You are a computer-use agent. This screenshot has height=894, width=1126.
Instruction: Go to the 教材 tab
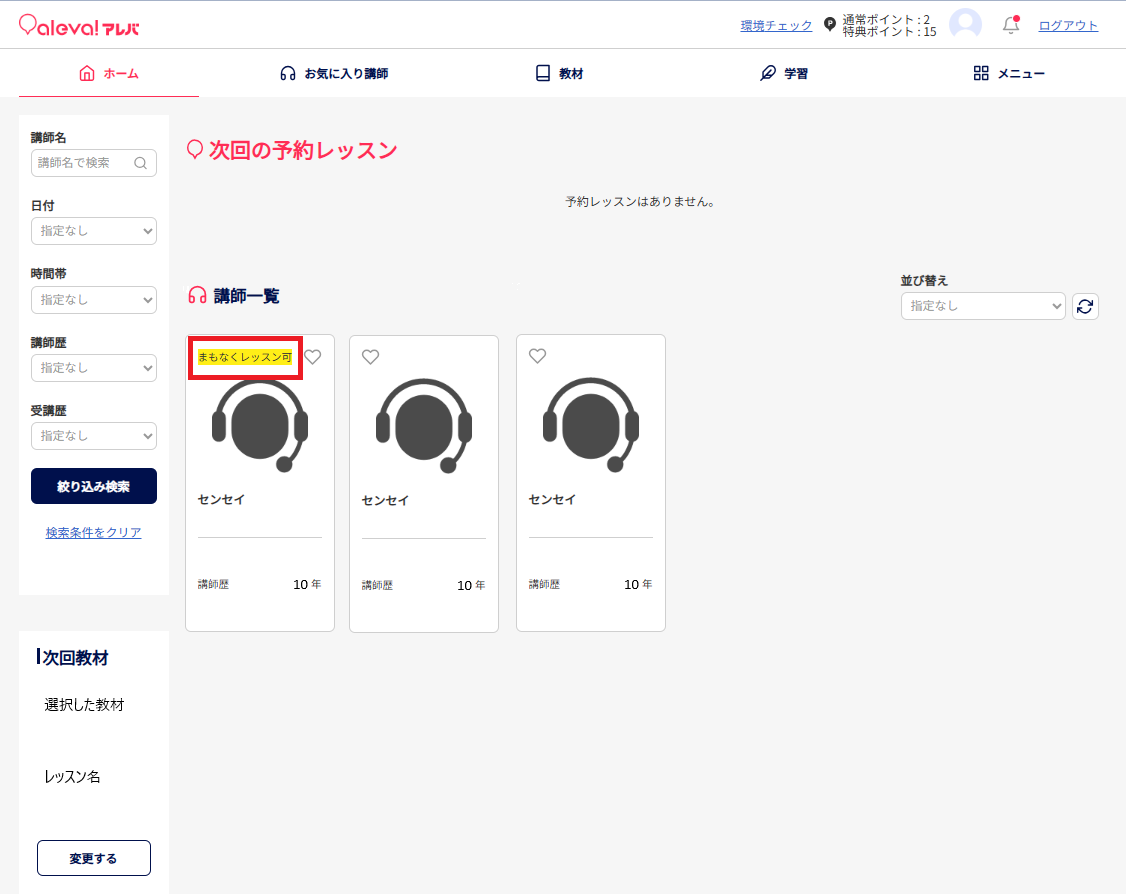point(559,73)
